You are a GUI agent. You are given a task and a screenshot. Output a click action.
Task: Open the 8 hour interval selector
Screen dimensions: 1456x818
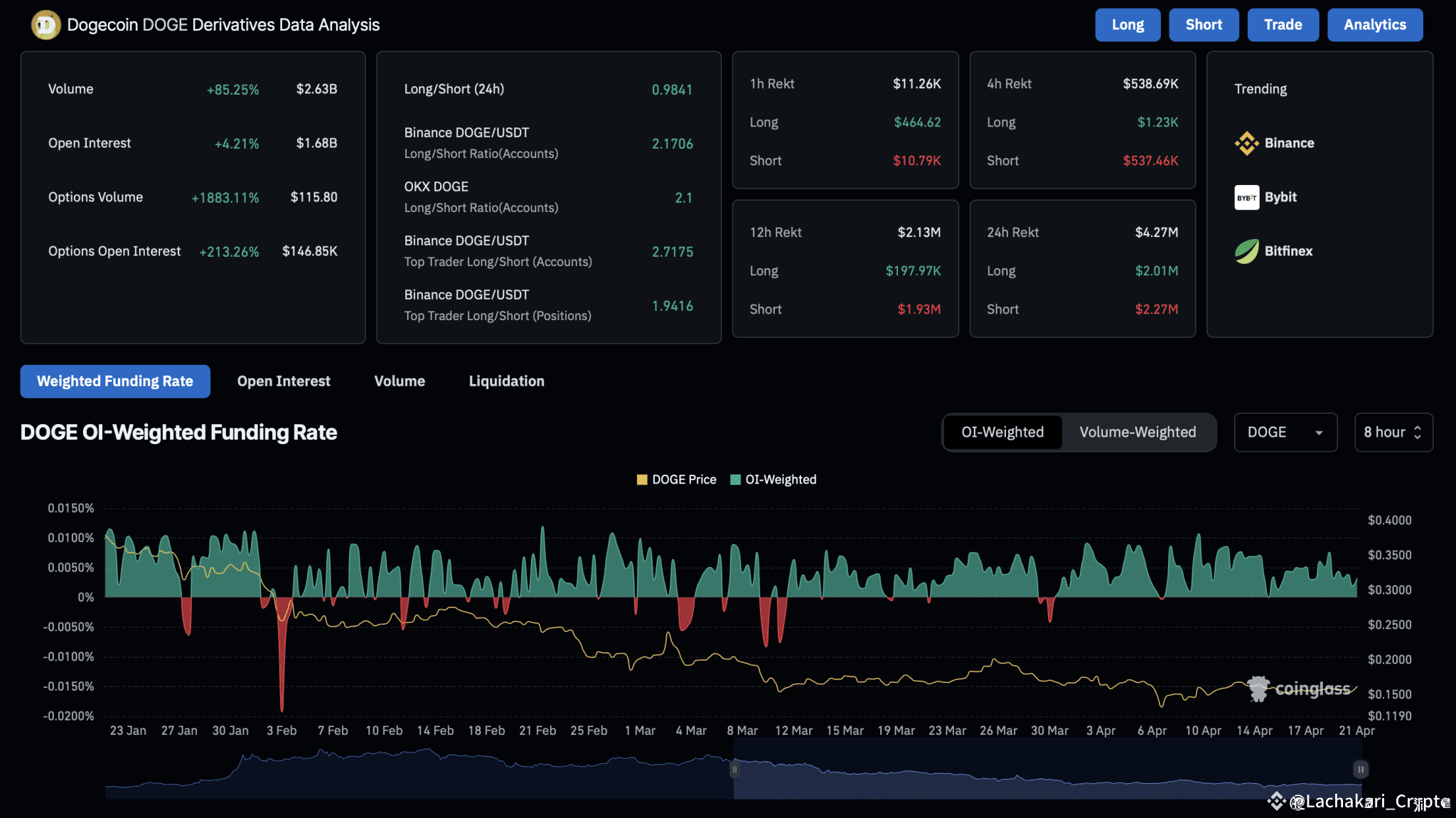pos(1393,432)
